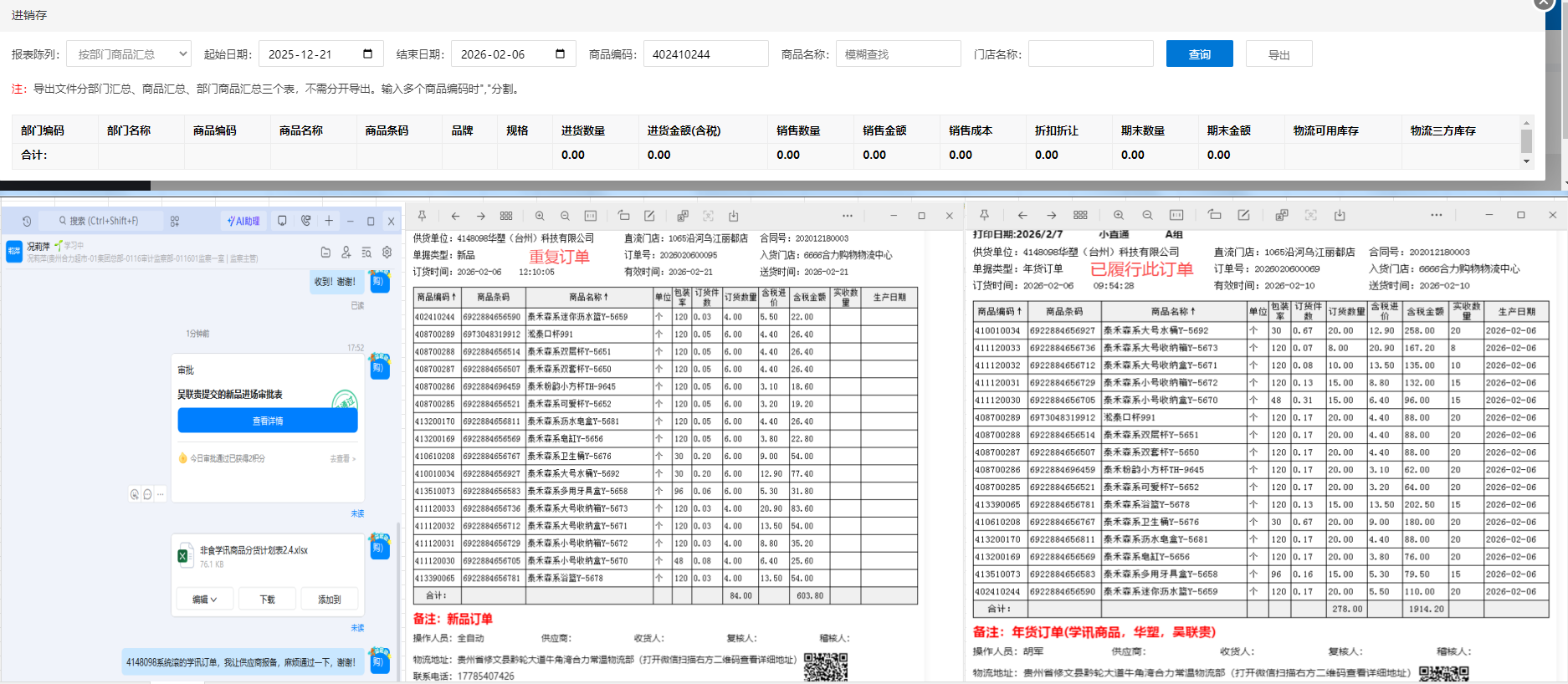Zoom in on the left order image
This screenshot has width=1568, height=684.
540,216
